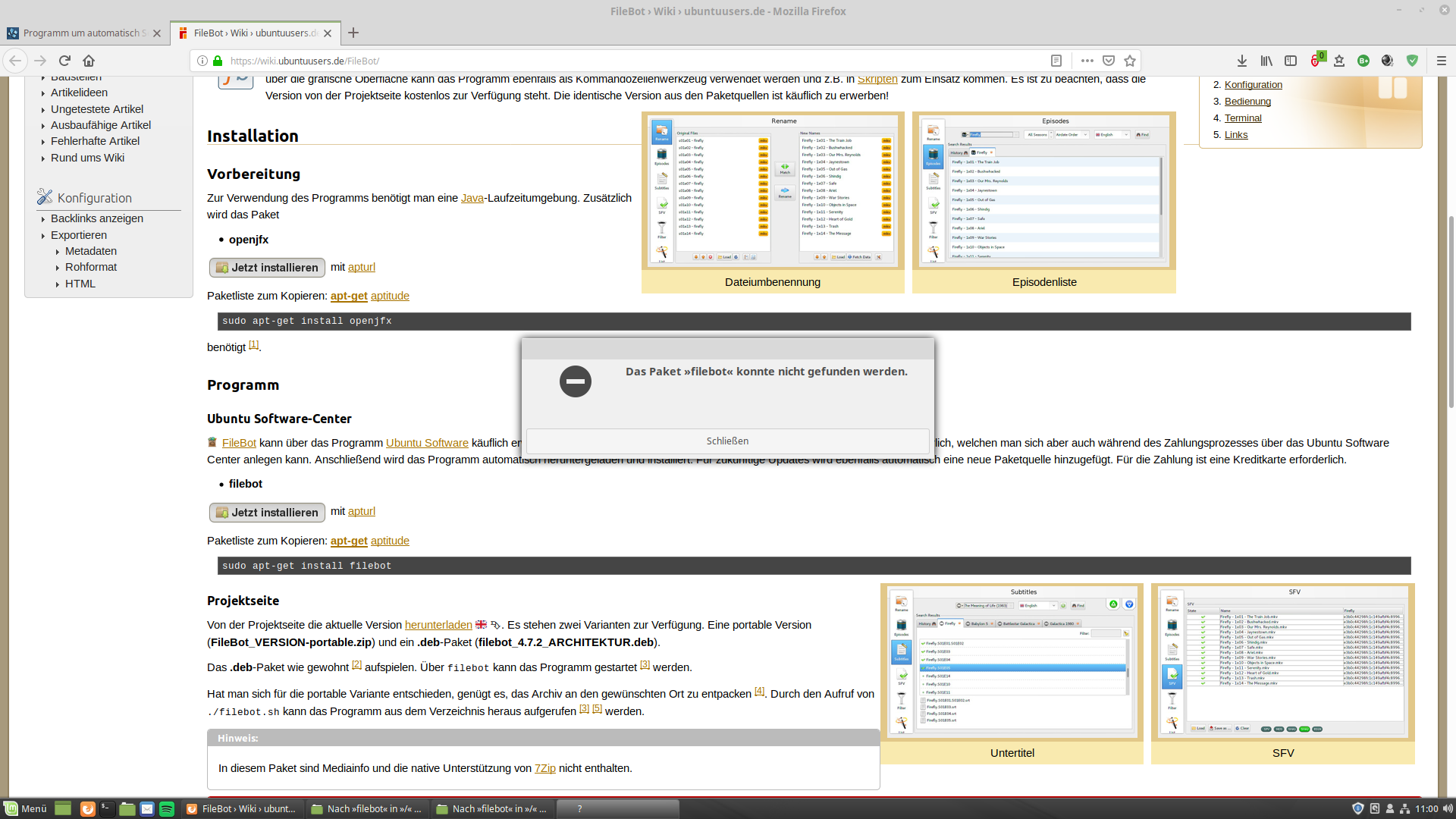
Task: Open the red lock extension with 0 badge
Action: click(1316, 60)
